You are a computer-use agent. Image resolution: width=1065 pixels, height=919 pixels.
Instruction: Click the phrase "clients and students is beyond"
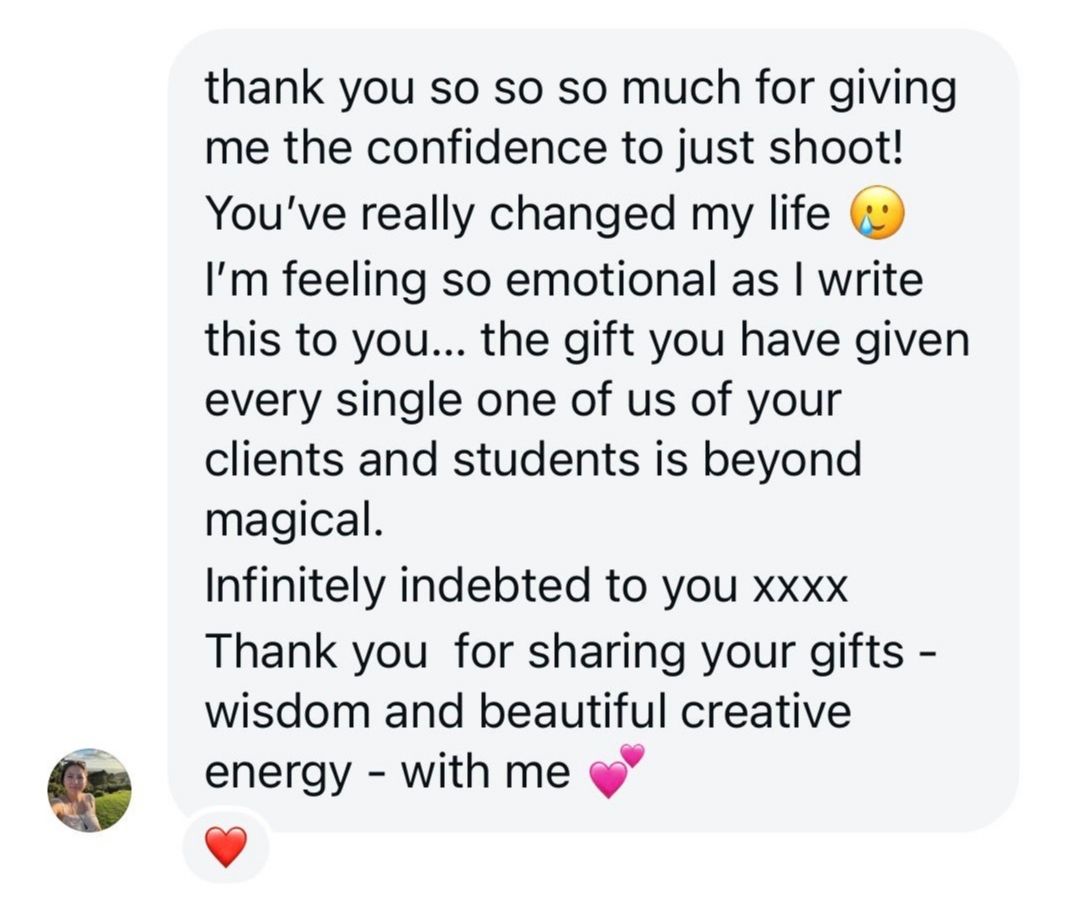point(532,461)
